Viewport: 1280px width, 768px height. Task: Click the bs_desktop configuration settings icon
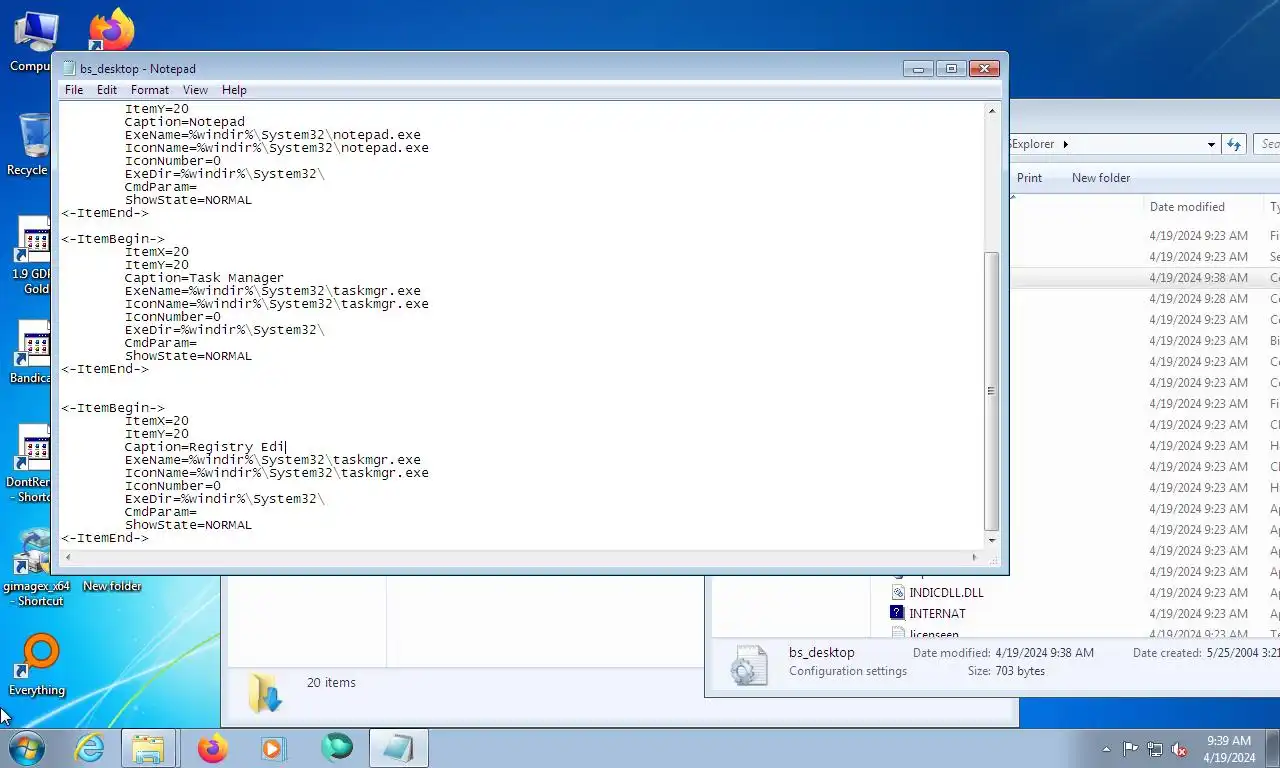tap(748, 664)
